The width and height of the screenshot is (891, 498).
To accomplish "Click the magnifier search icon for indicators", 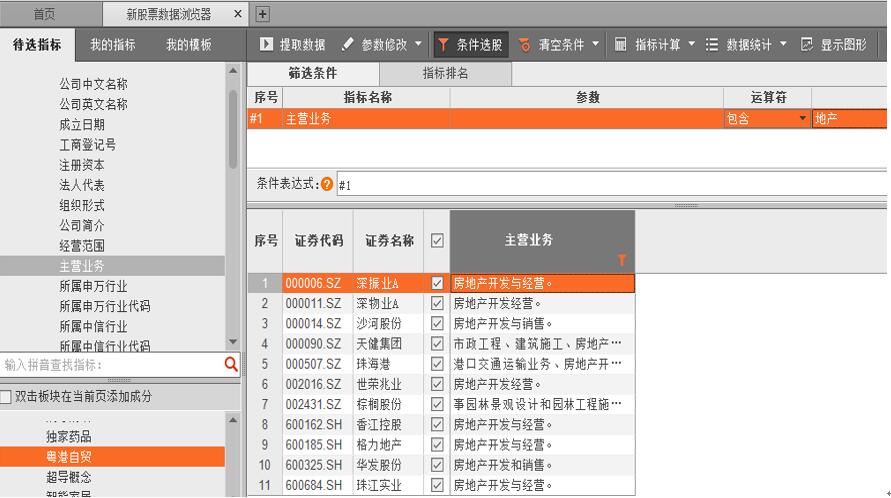I will click(231, 365).
